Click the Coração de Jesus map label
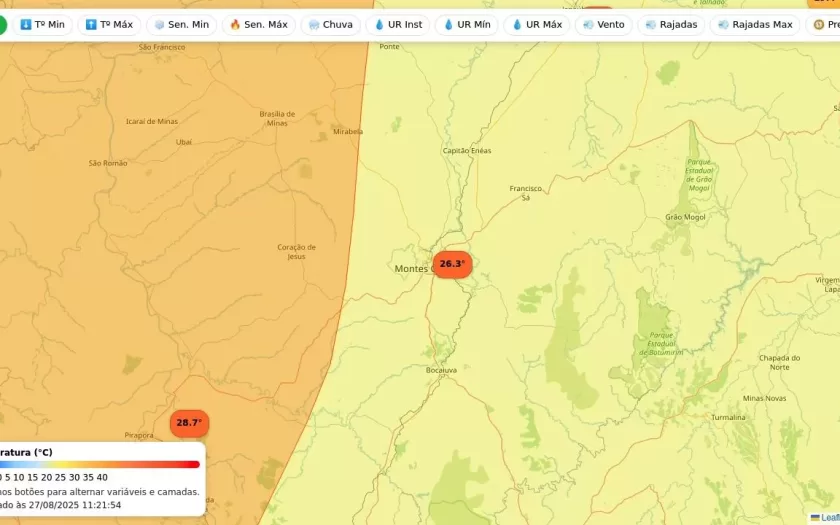The image size is (840, 525). click(296, 251)
